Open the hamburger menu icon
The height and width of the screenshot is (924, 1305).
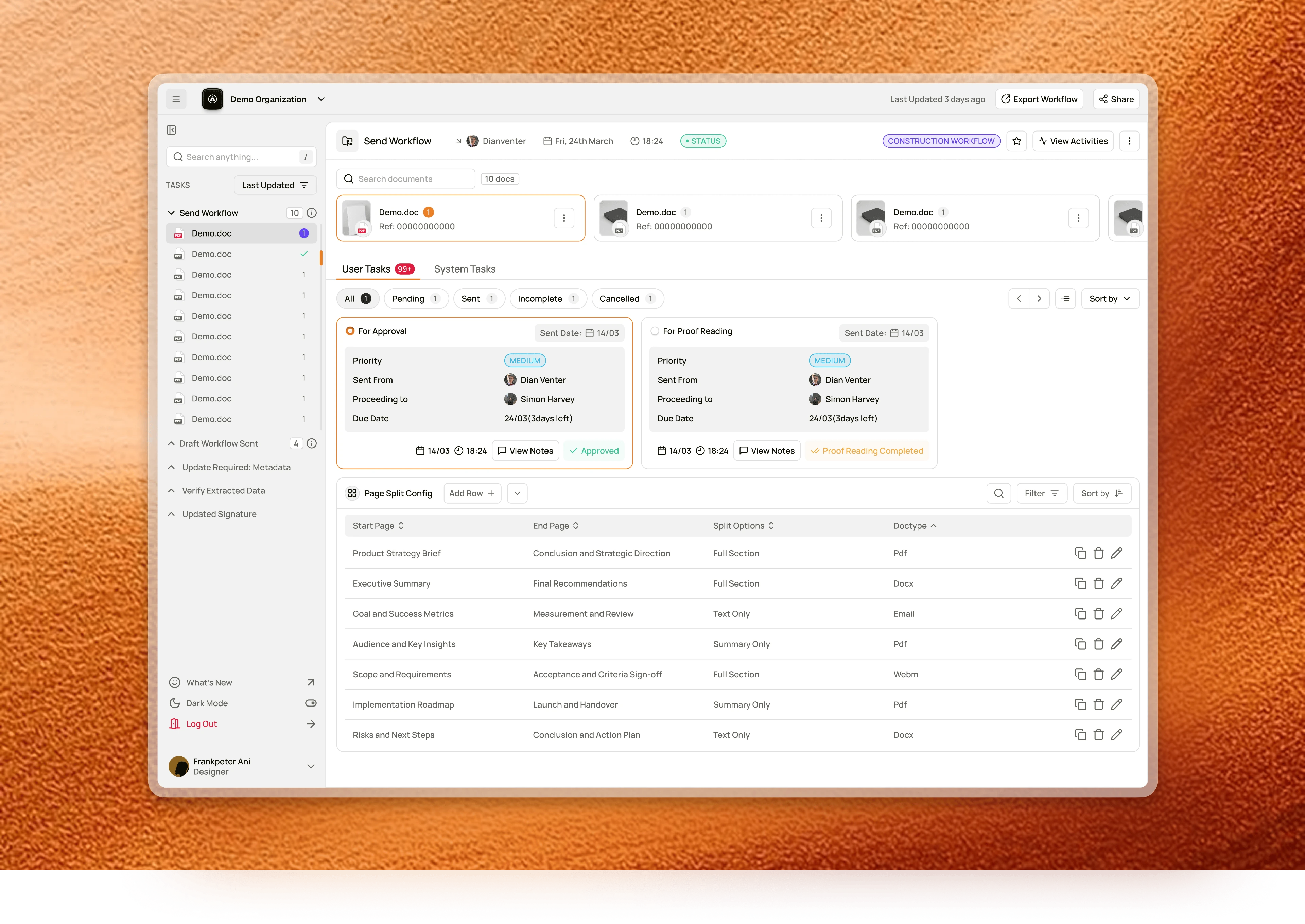point(176,99)
